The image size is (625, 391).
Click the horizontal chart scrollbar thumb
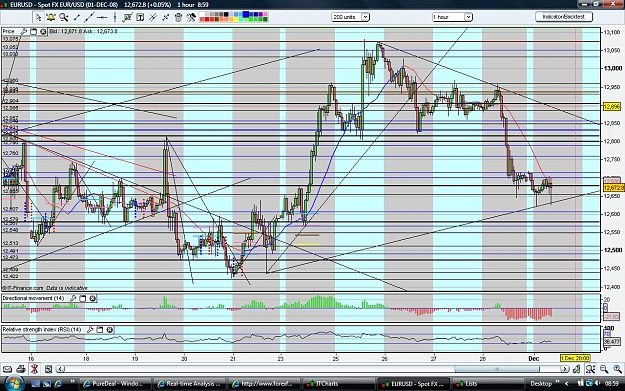click(x=496, y=369)
